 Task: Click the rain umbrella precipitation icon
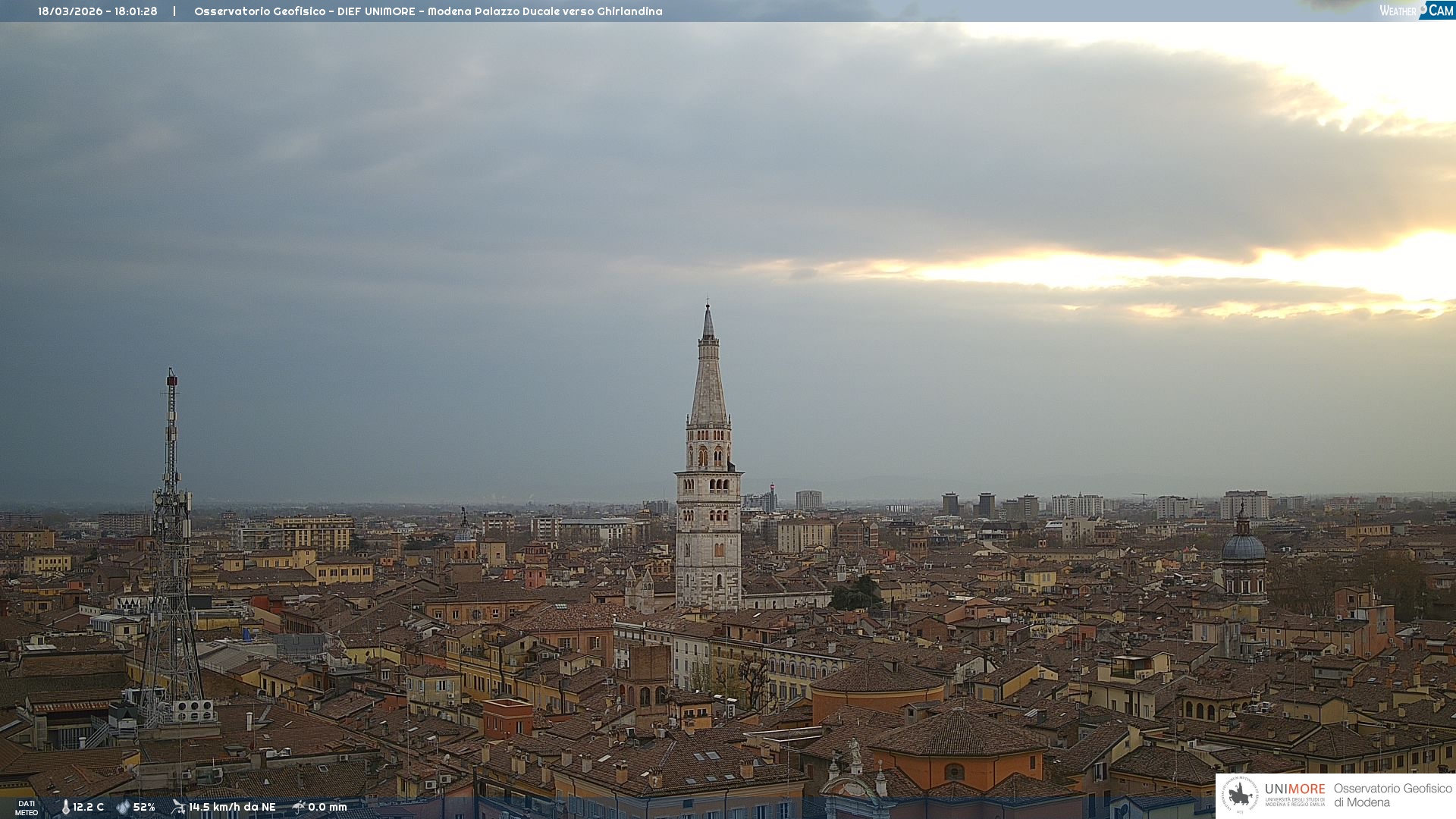pos(298,807)
